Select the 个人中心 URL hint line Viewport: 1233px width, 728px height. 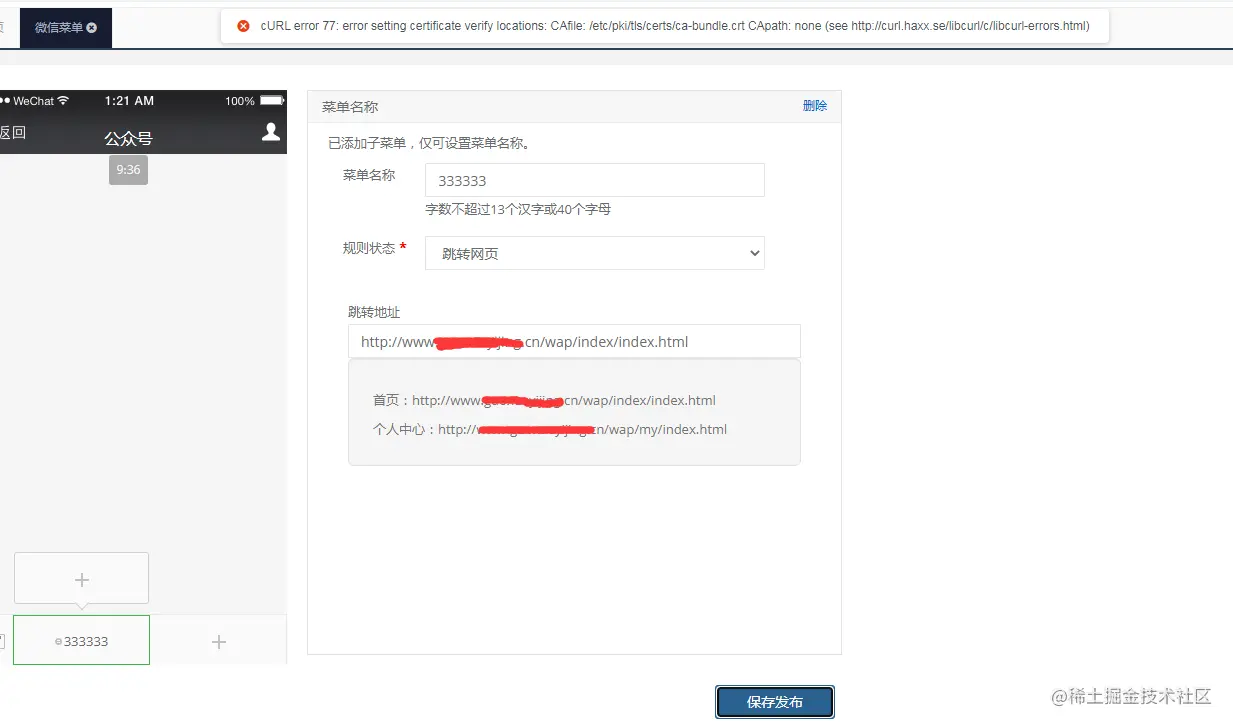click(x=550, y=429)
